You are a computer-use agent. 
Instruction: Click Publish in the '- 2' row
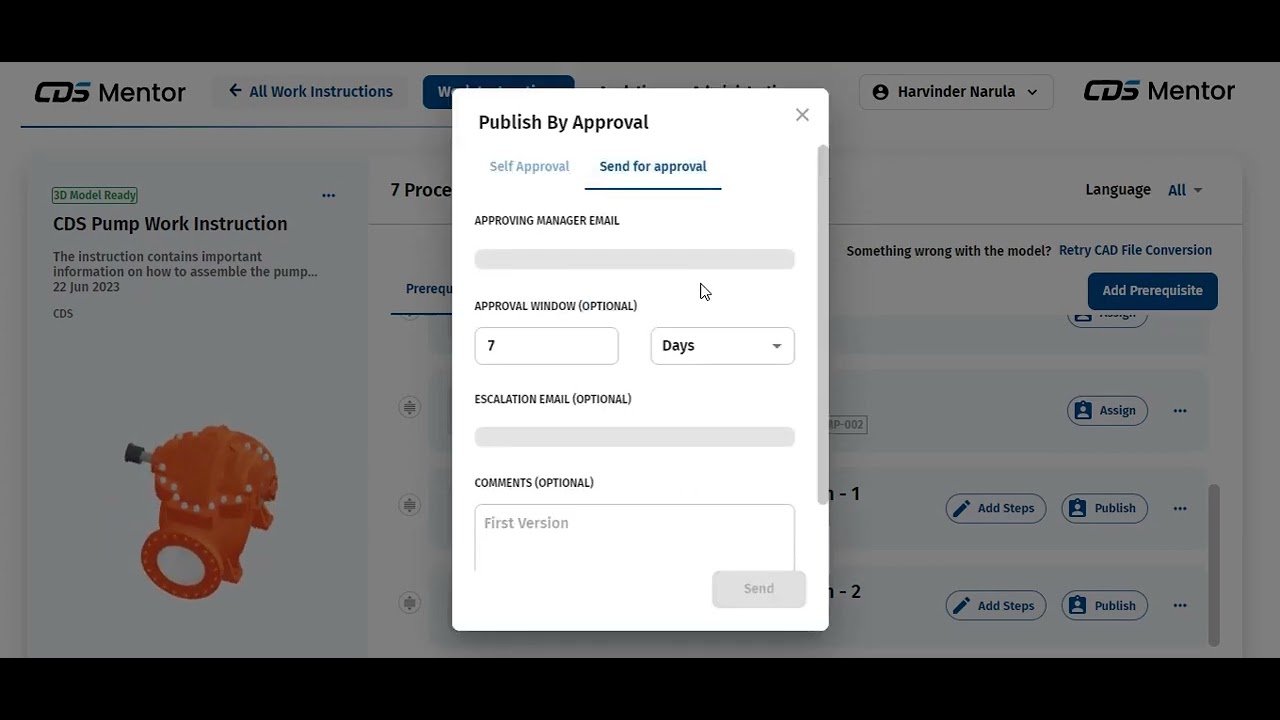click(1105, 606)
